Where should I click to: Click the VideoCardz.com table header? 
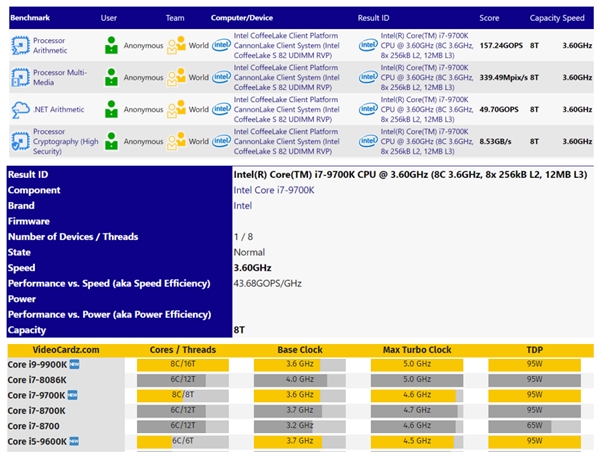(x=66, y=350)
